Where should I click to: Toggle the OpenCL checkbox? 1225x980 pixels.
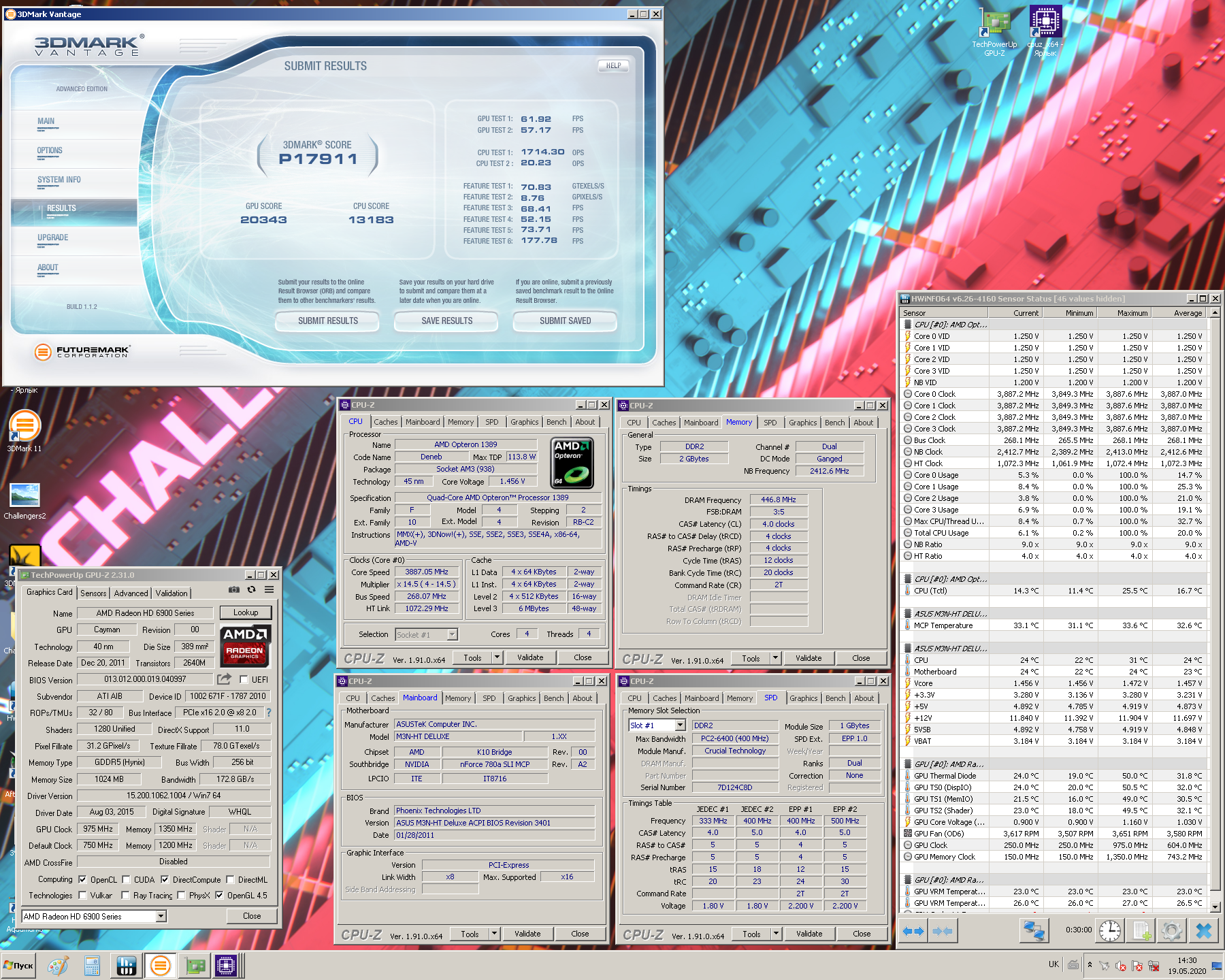82,879
